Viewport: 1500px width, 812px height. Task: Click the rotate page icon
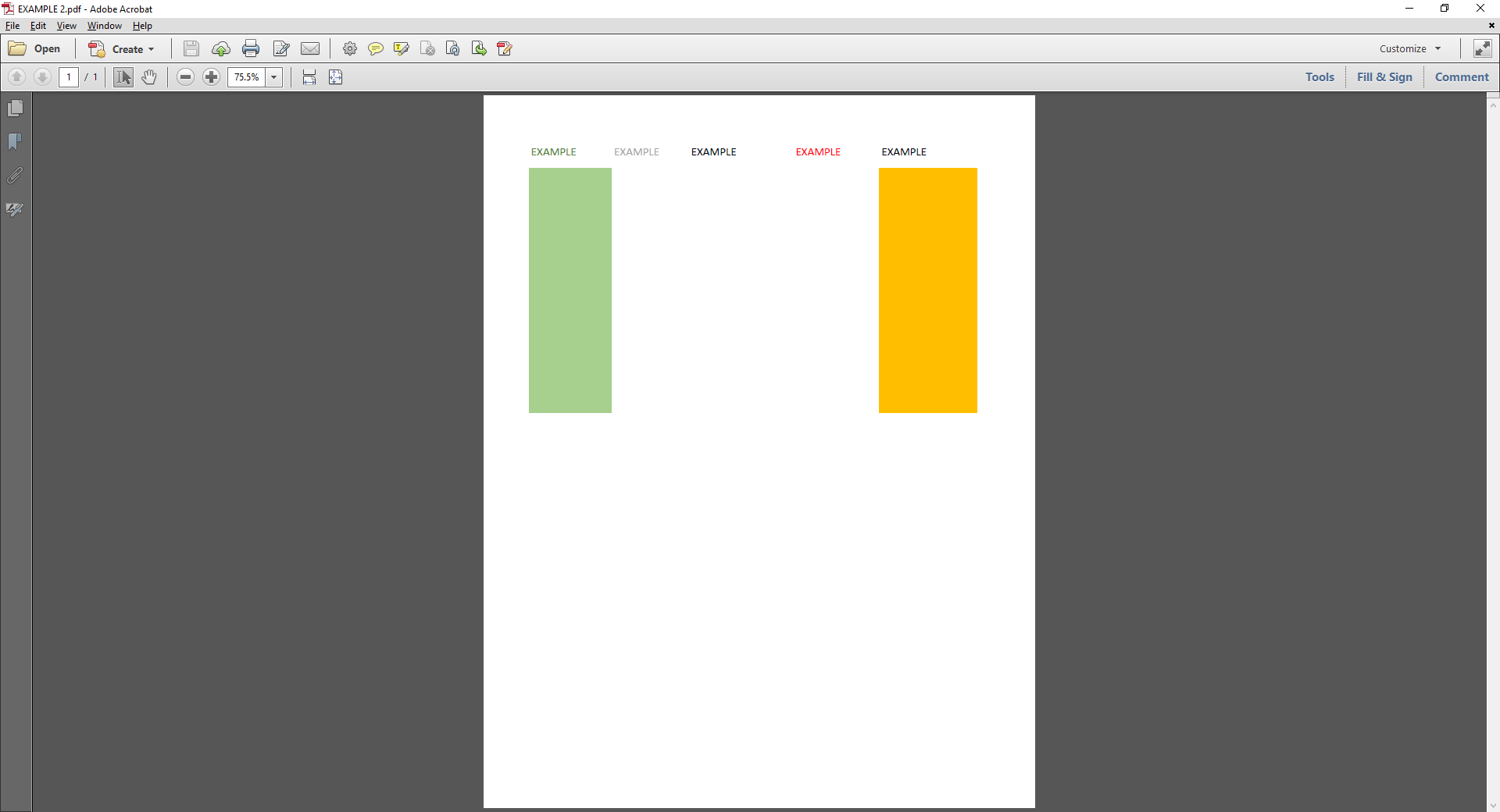pyautogui.click(x=453, y=48)
